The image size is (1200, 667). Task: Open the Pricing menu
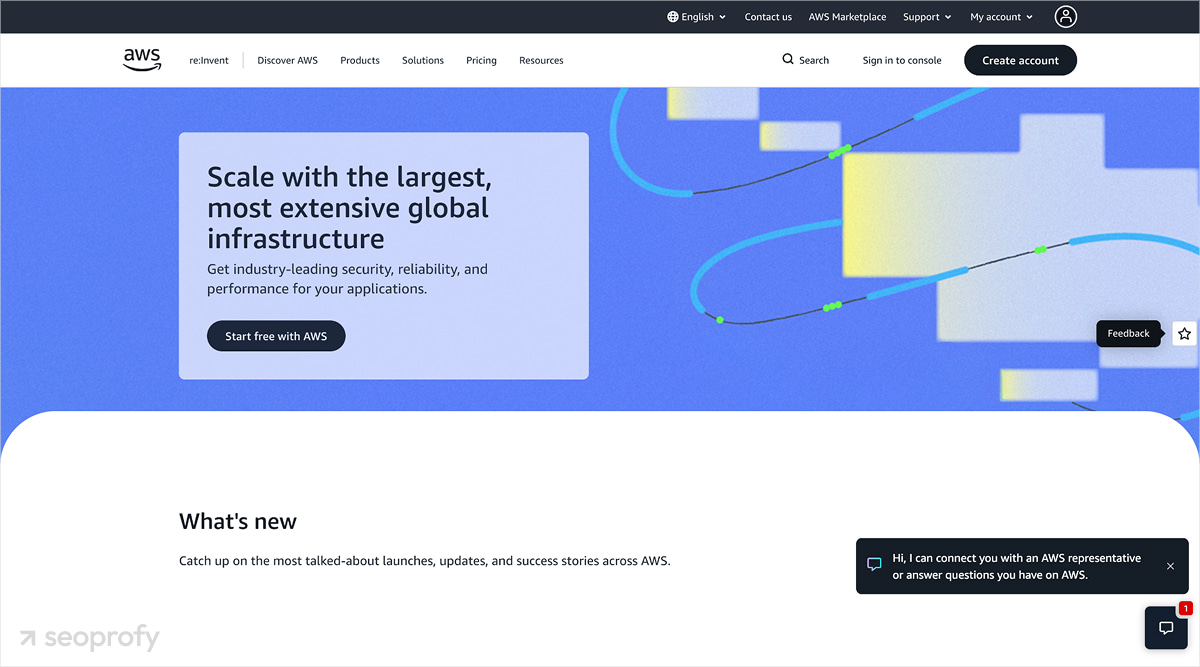click(481, 60)
